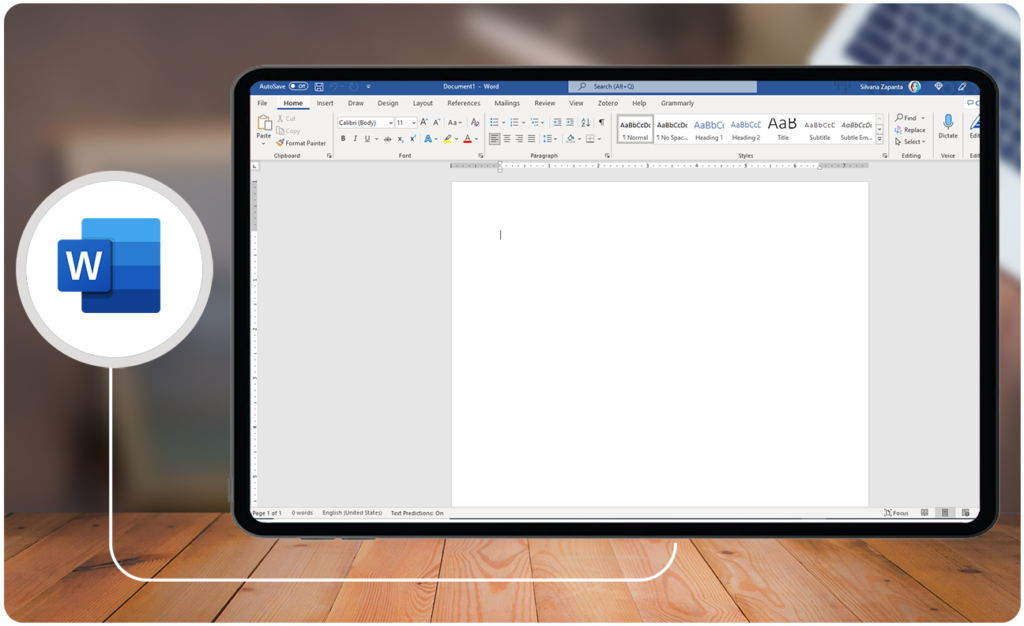This screenshot has height=626, width=1024.
Task: Justify the paragraph text
Action: pyautogui.click(x=532, y=138)
